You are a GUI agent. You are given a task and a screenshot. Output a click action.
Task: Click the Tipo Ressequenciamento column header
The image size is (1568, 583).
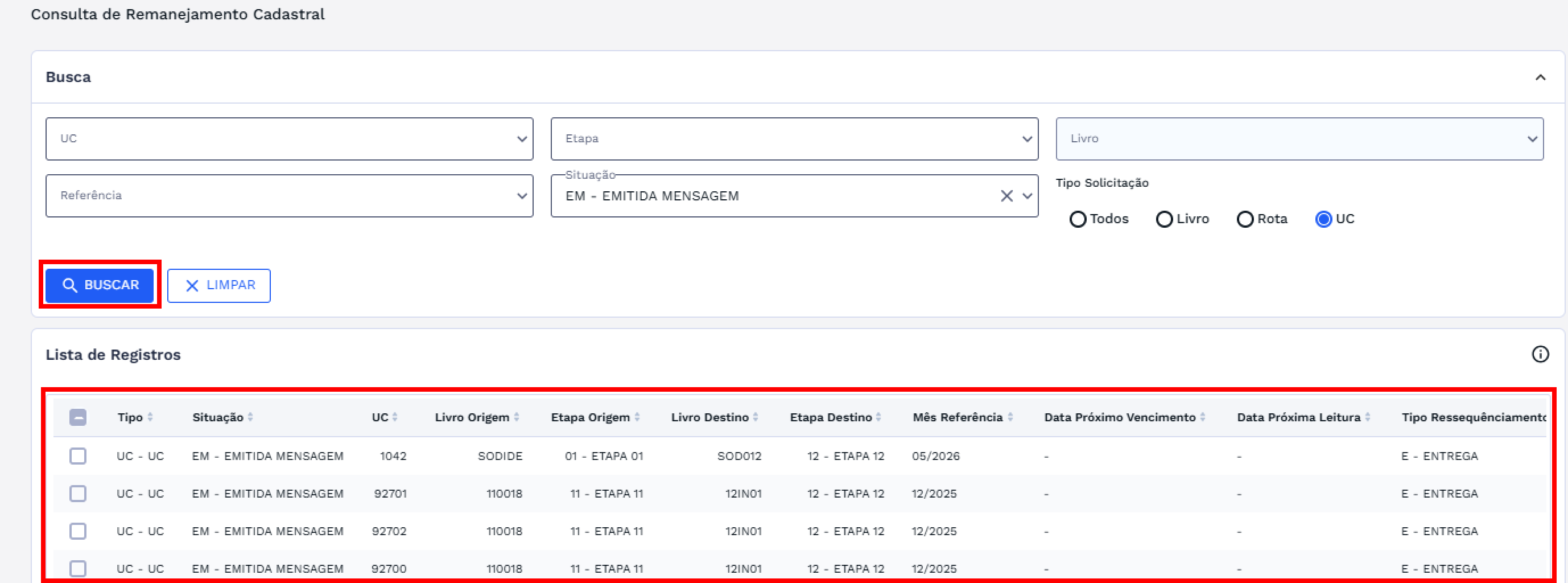point(1474,417)
